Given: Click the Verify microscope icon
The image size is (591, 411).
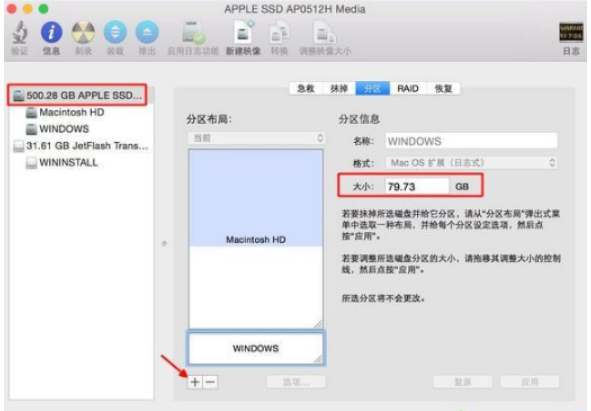Looking at the screenshot, I should 20,32.
